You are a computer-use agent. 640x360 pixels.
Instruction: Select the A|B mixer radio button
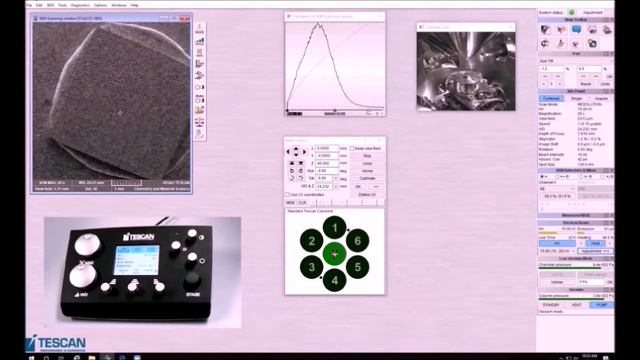[x=602, y=177]
